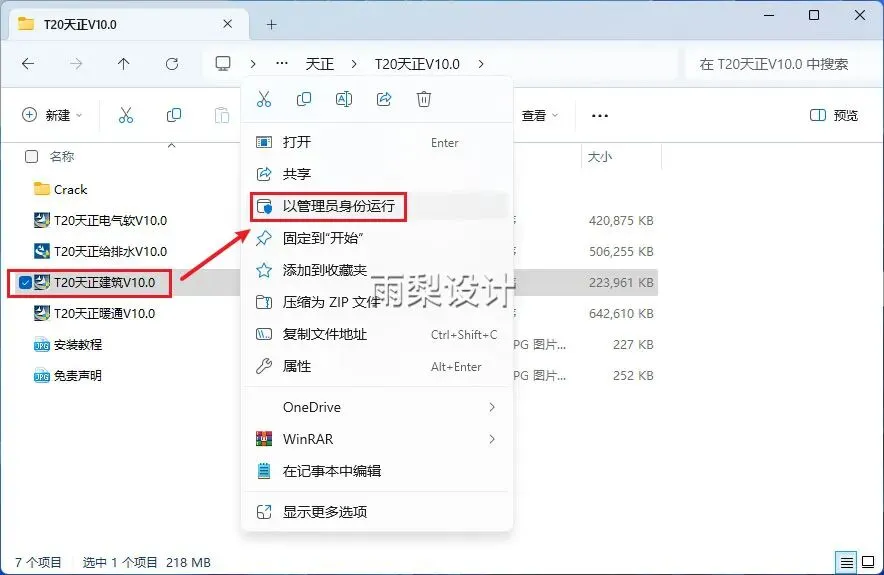Click the 642,610 KB size cell
This screenshot has height=575, width=884.
pyautogui.click(x=621, y=313)
